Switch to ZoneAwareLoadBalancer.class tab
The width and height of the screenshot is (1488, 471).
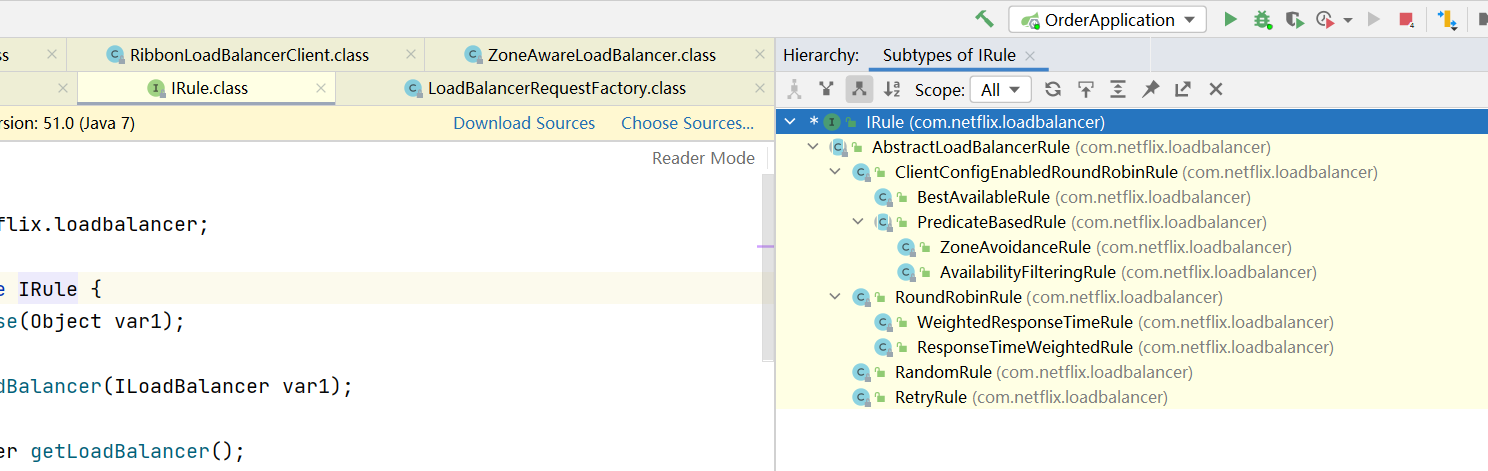click(601, 55)
